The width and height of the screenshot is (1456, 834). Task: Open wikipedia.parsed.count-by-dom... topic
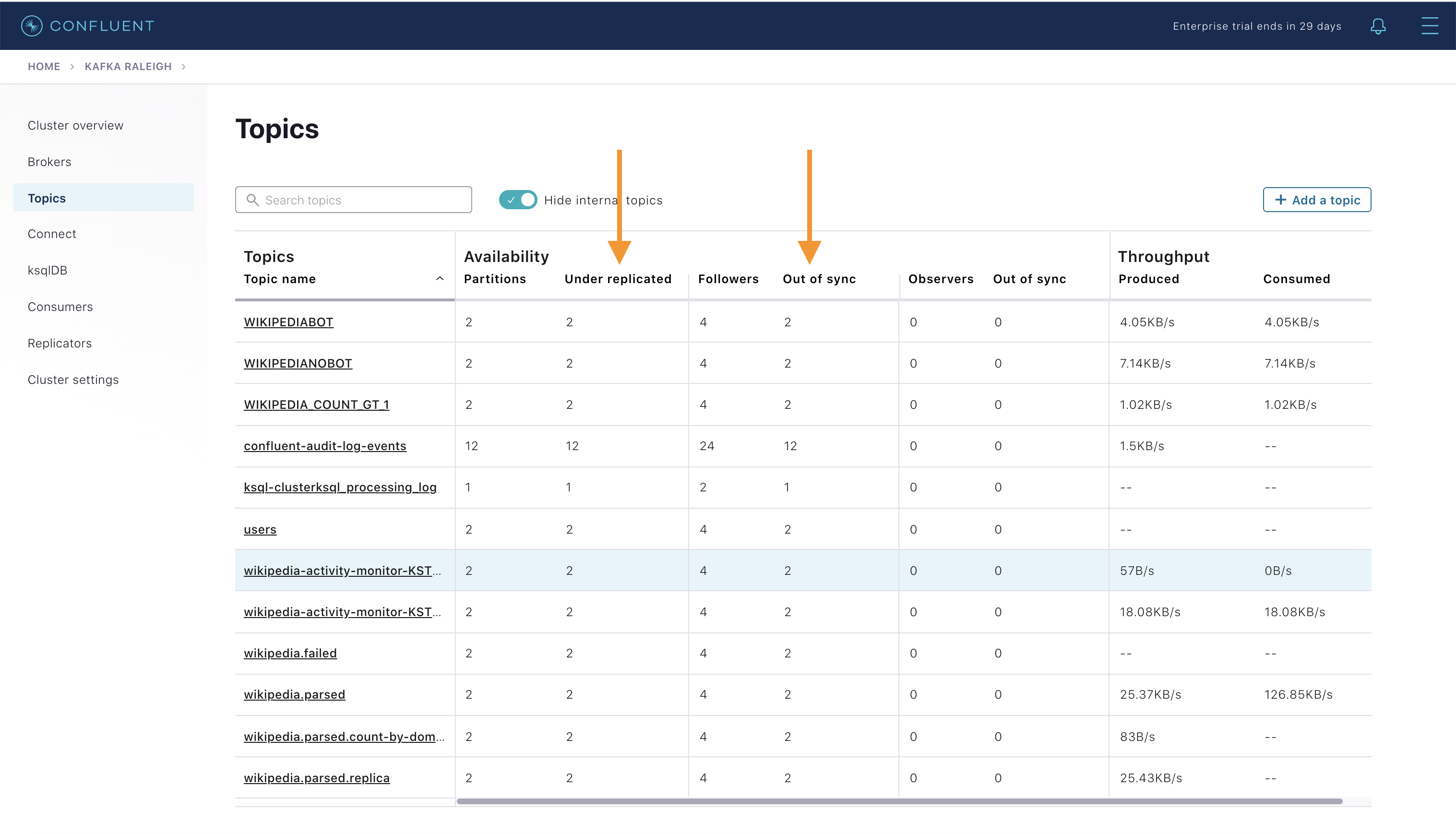point(344,737)
